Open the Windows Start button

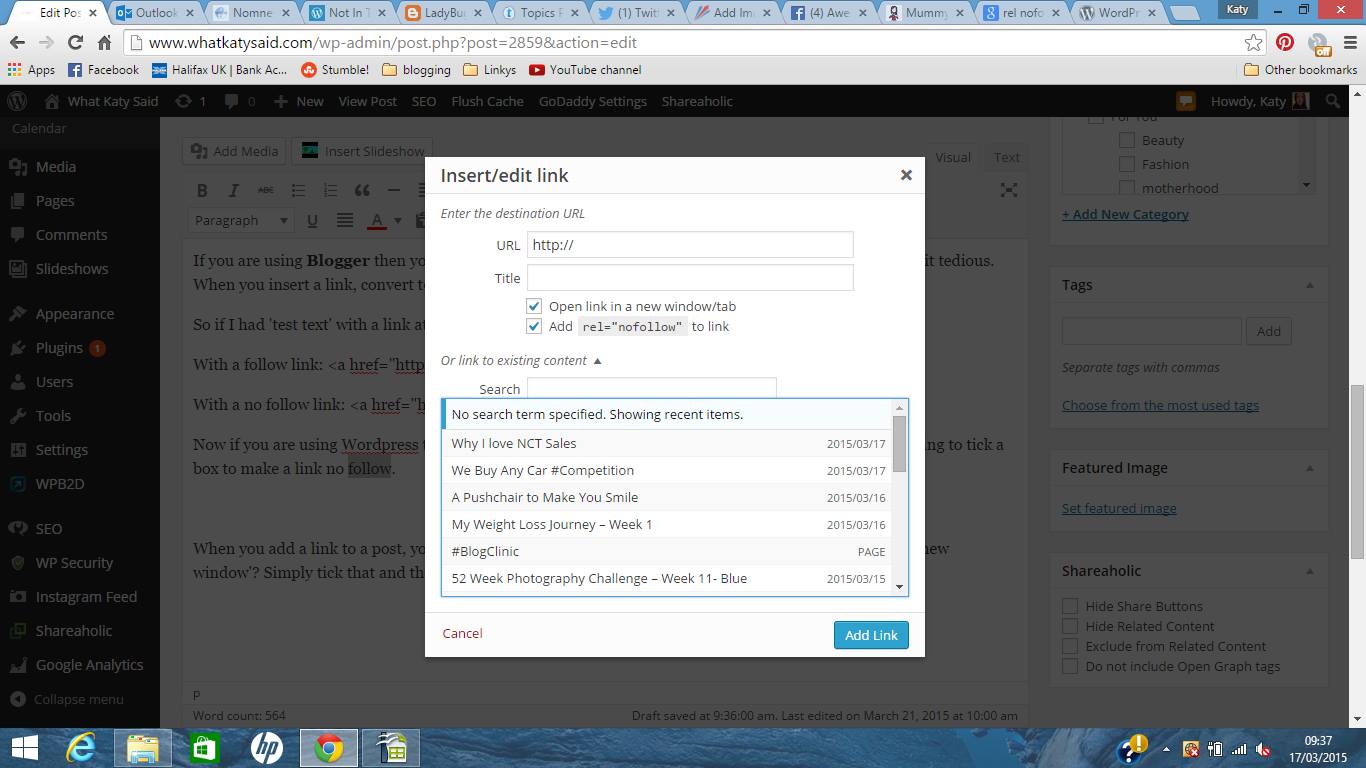click(25, 748)
